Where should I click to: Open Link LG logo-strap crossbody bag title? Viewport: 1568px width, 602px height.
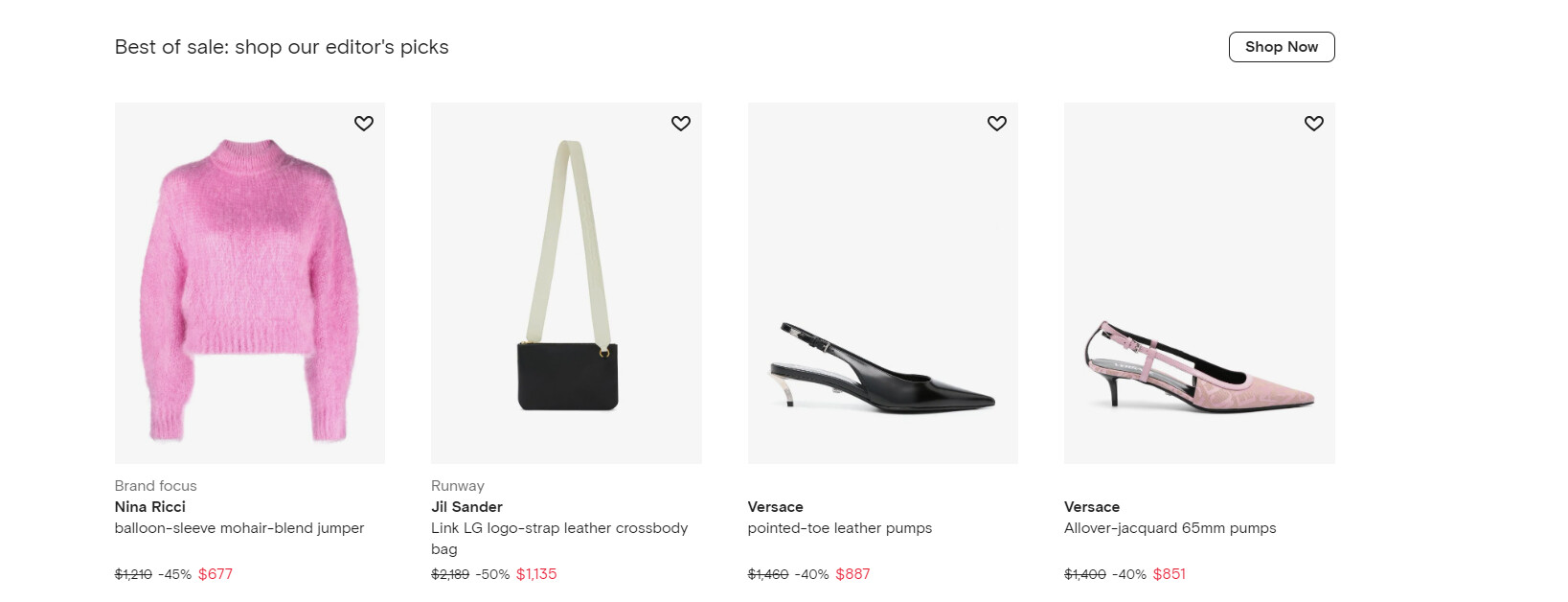[559, 528]
